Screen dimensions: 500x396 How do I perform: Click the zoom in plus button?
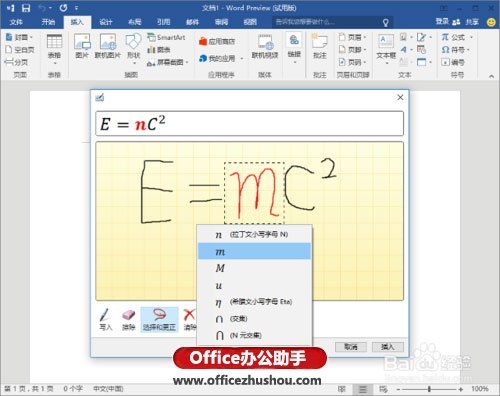point(461,389)
